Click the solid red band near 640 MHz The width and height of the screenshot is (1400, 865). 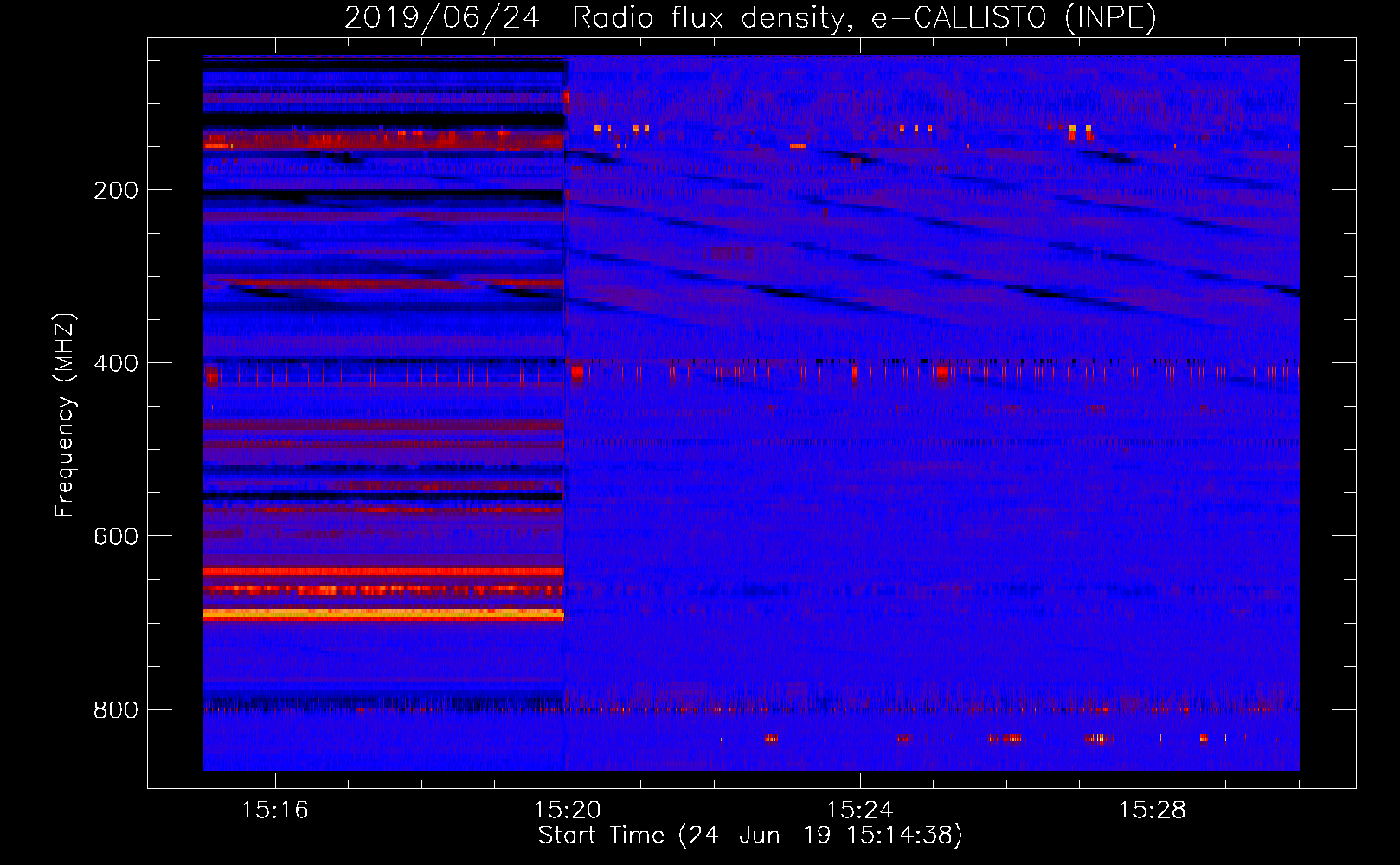(x=383, y=572)
